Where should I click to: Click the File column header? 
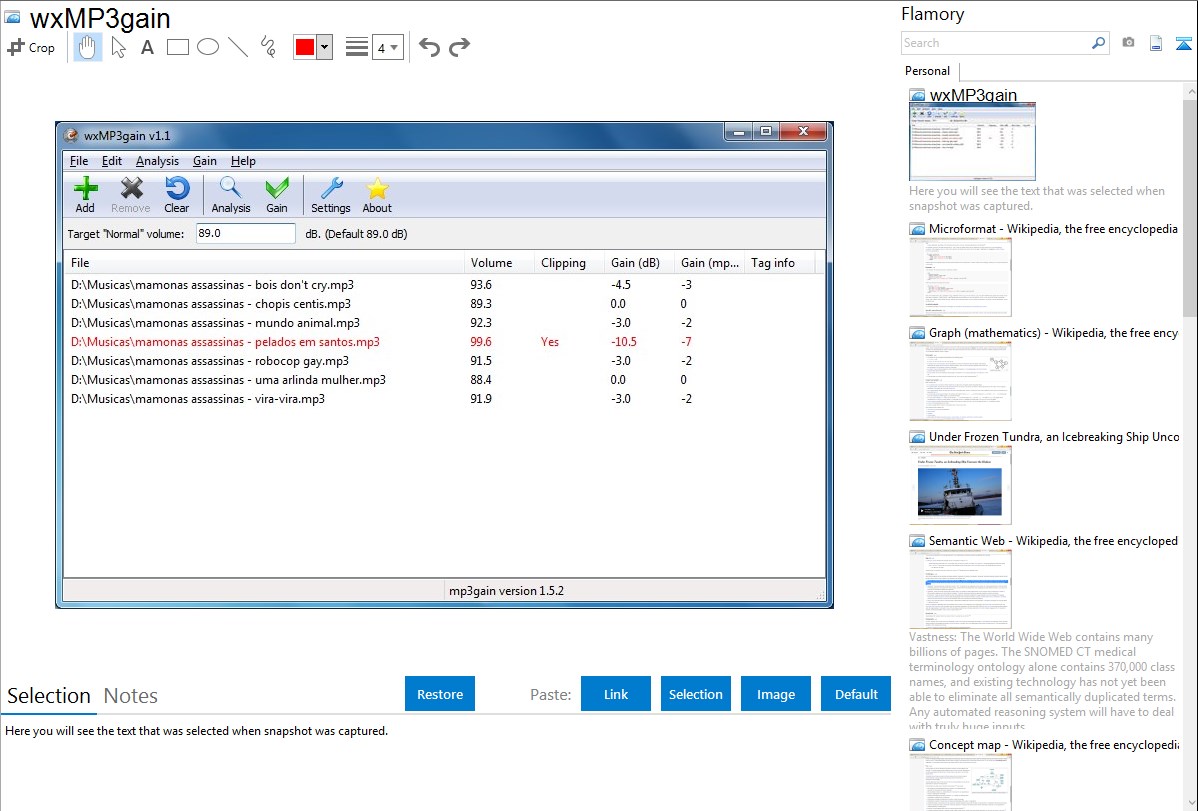click(x=264, y=263)
